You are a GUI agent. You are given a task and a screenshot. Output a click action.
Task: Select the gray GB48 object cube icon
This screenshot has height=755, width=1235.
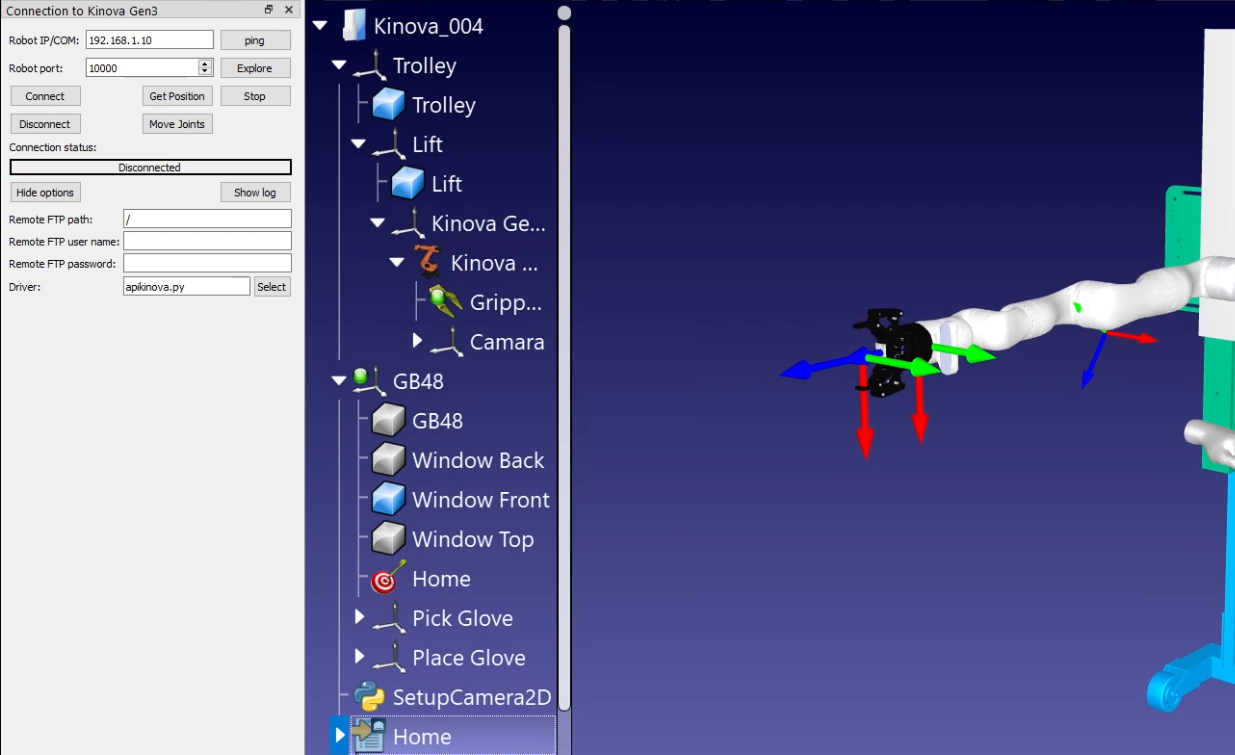point(388,421)
